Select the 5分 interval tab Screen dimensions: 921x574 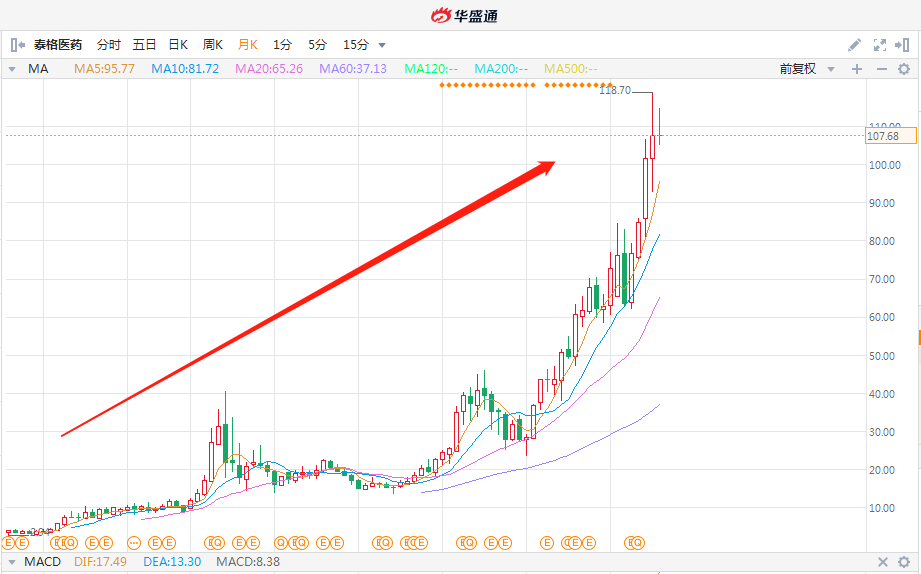[317, 45]
